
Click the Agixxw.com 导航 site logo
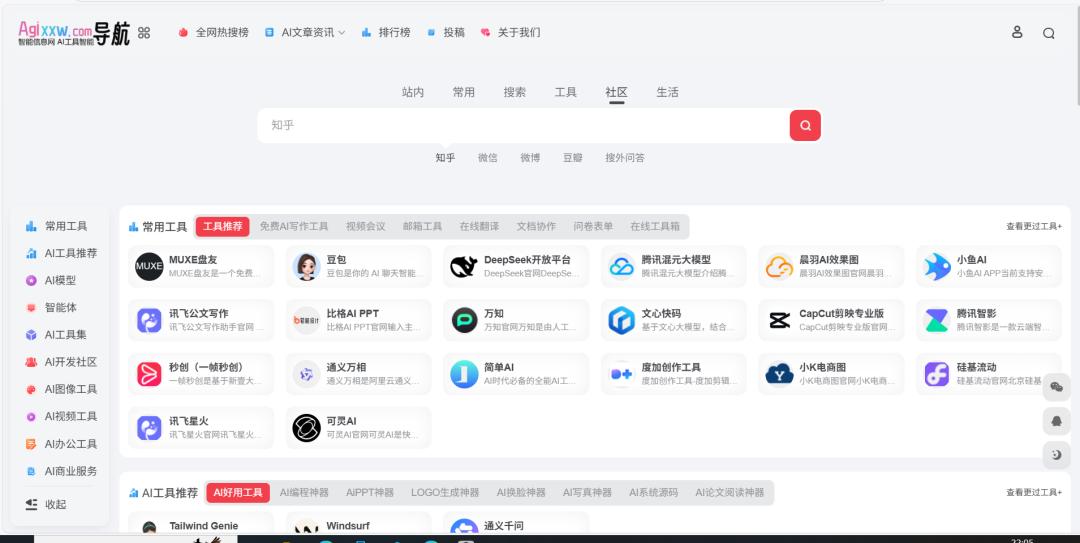click(x=74, y=32)
